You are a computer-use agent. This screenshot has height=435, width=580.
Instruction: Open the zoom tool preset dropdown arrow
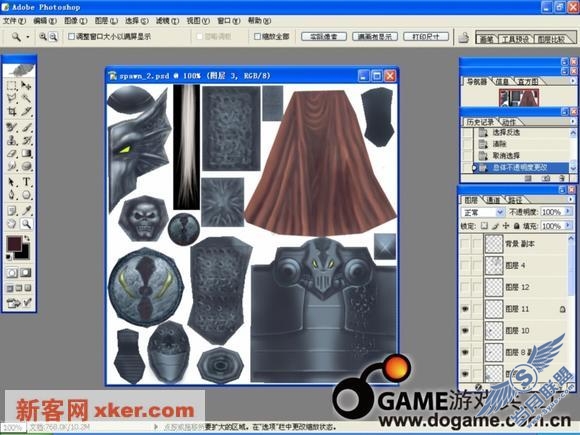pos(28,37)
